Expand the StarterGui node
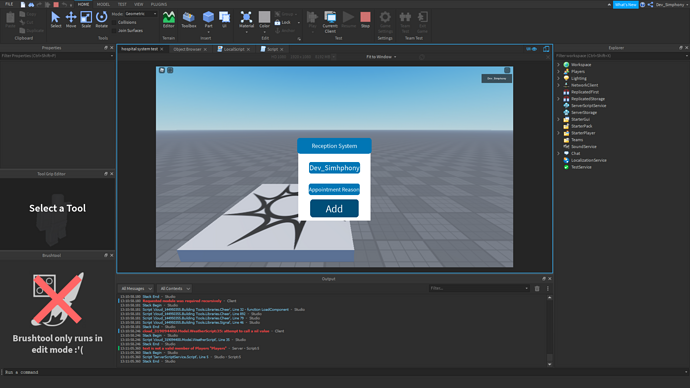 point(559,119)
